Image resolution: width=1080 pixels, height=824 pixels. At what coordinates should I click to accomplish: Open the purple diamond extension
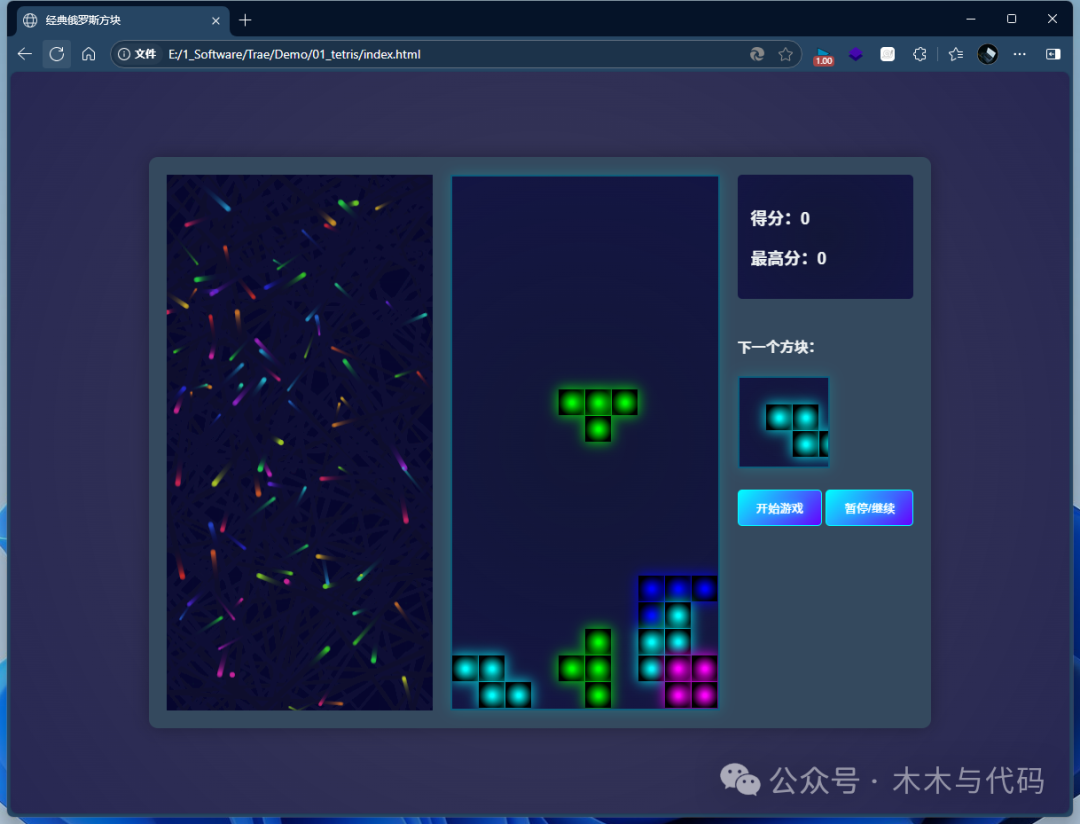click(x=855, y=54)
